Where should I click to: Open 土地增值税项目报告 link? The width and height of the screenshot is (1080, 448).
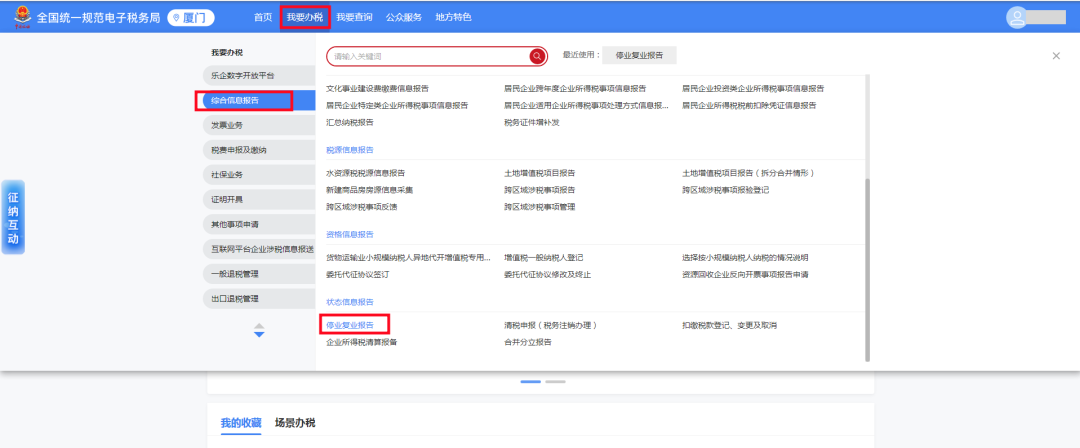[539, 173]
